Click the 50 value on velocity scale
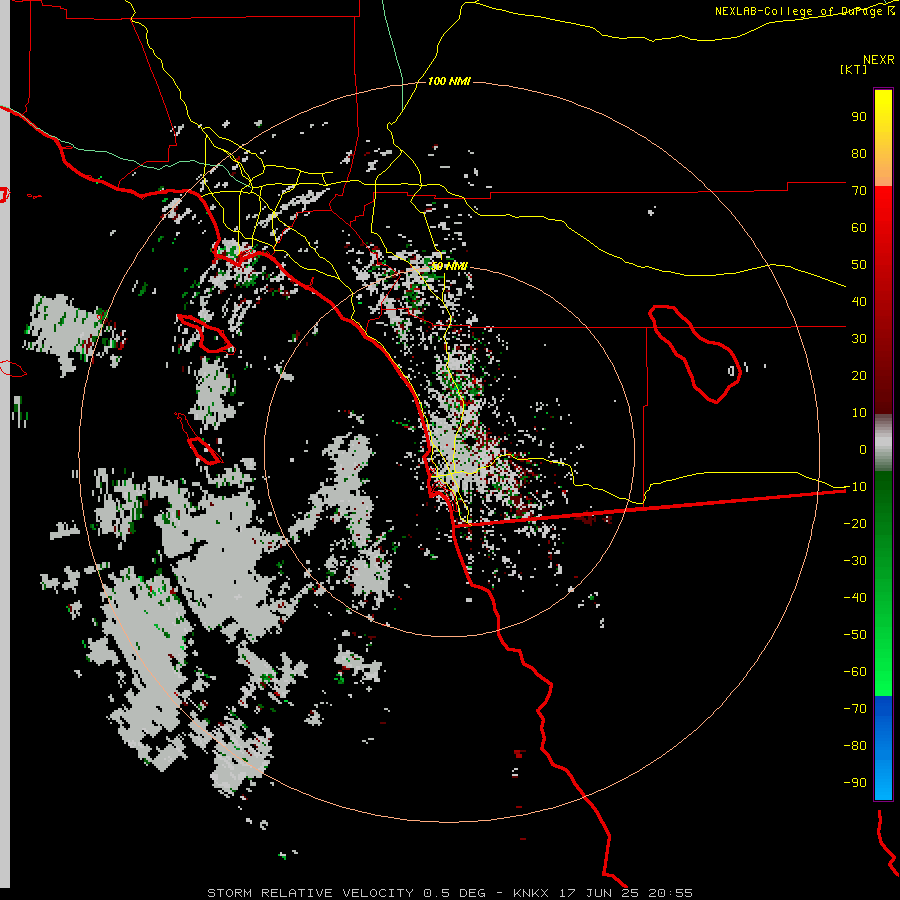Viewport: 900px width, 900px height. click(859, 265)
